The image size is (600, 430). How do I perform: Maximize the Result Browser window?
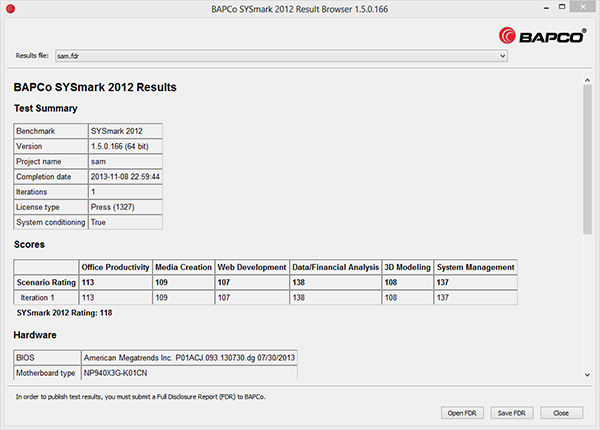pos(562,7)
